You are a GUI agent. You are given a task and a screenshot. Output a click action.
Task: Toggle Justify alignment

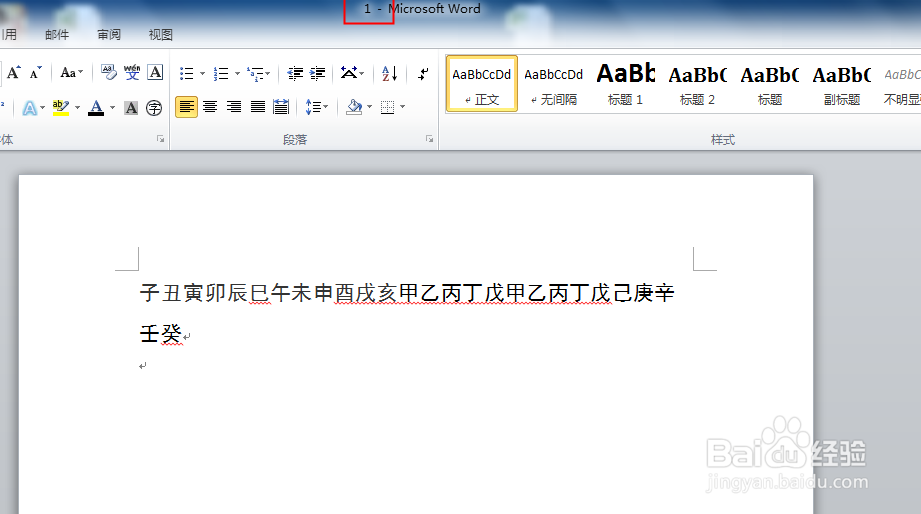pos(258,107)
